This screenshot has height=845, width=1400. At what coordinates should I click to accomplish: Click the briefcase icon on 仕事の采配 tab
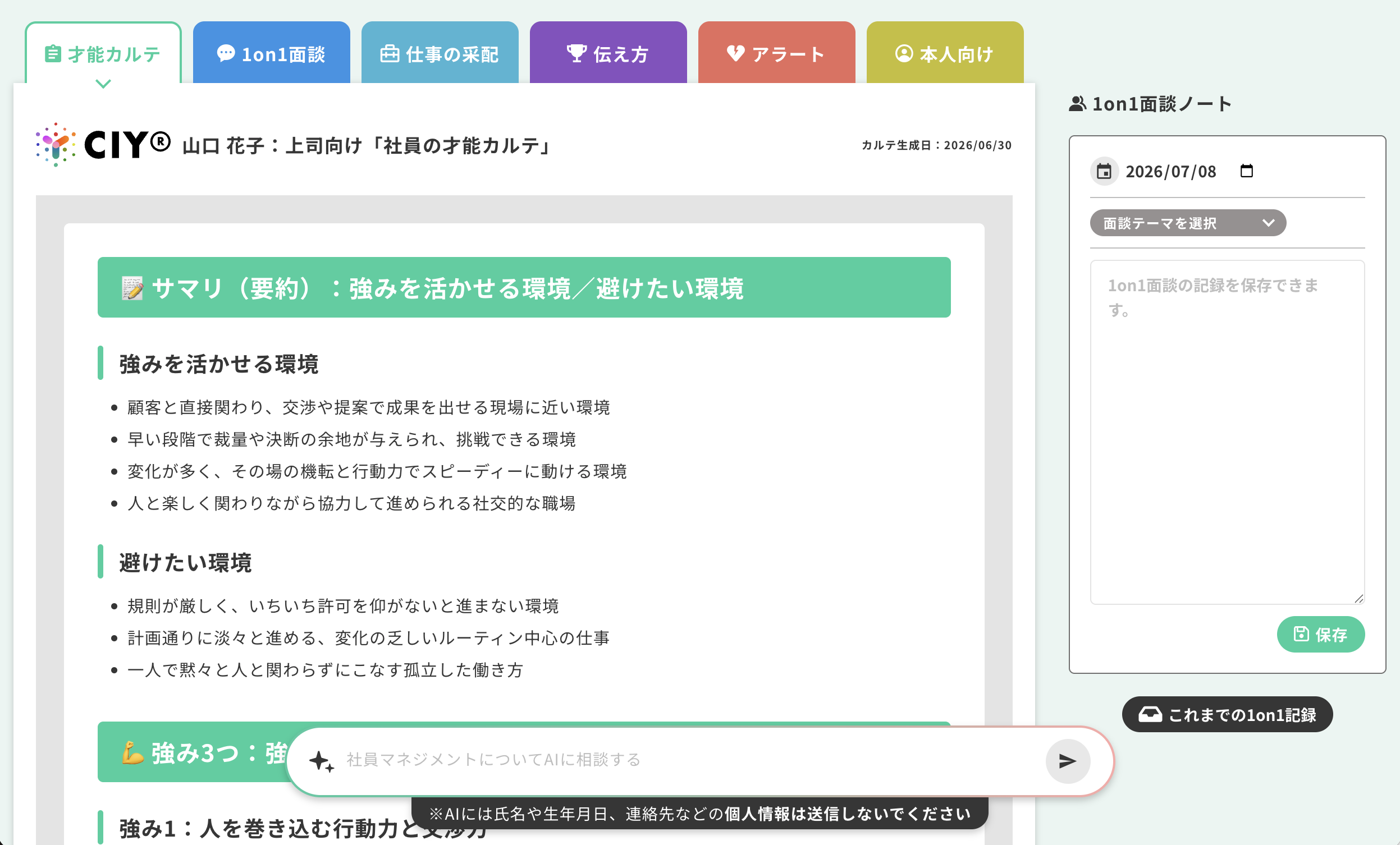(x=389, y=53)
